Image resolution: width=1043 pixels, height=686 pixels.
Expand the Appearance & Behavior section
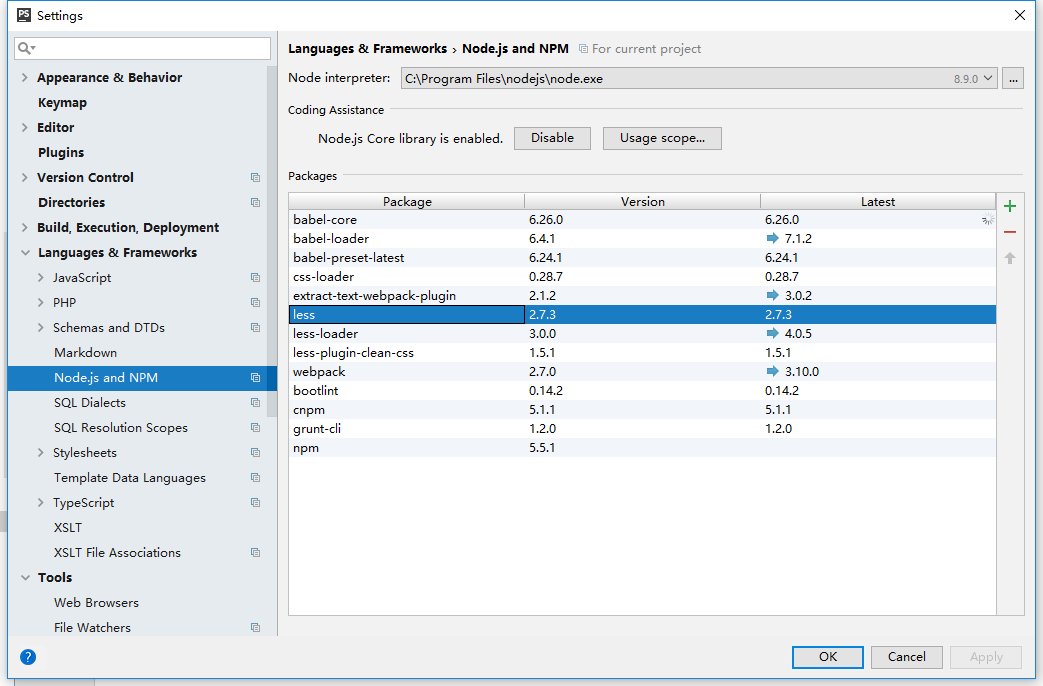coord(25,78)
